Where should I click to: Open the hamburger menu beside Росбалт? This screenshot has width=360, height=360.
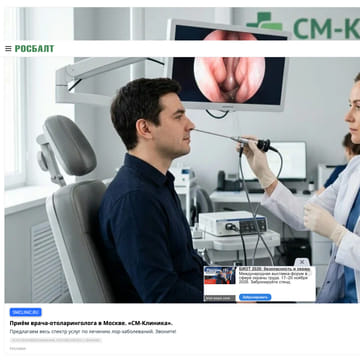coord(8,49)
